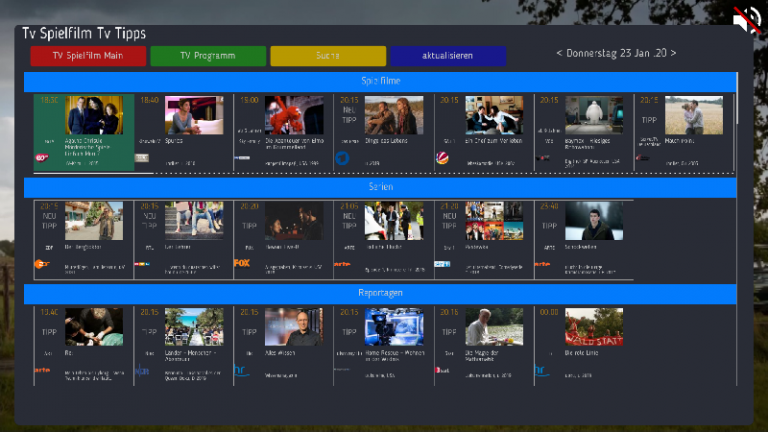The width and height of the screenshot is (768, 432).
Task: Select the Spielfilme category header
Action: pos(379,80)
